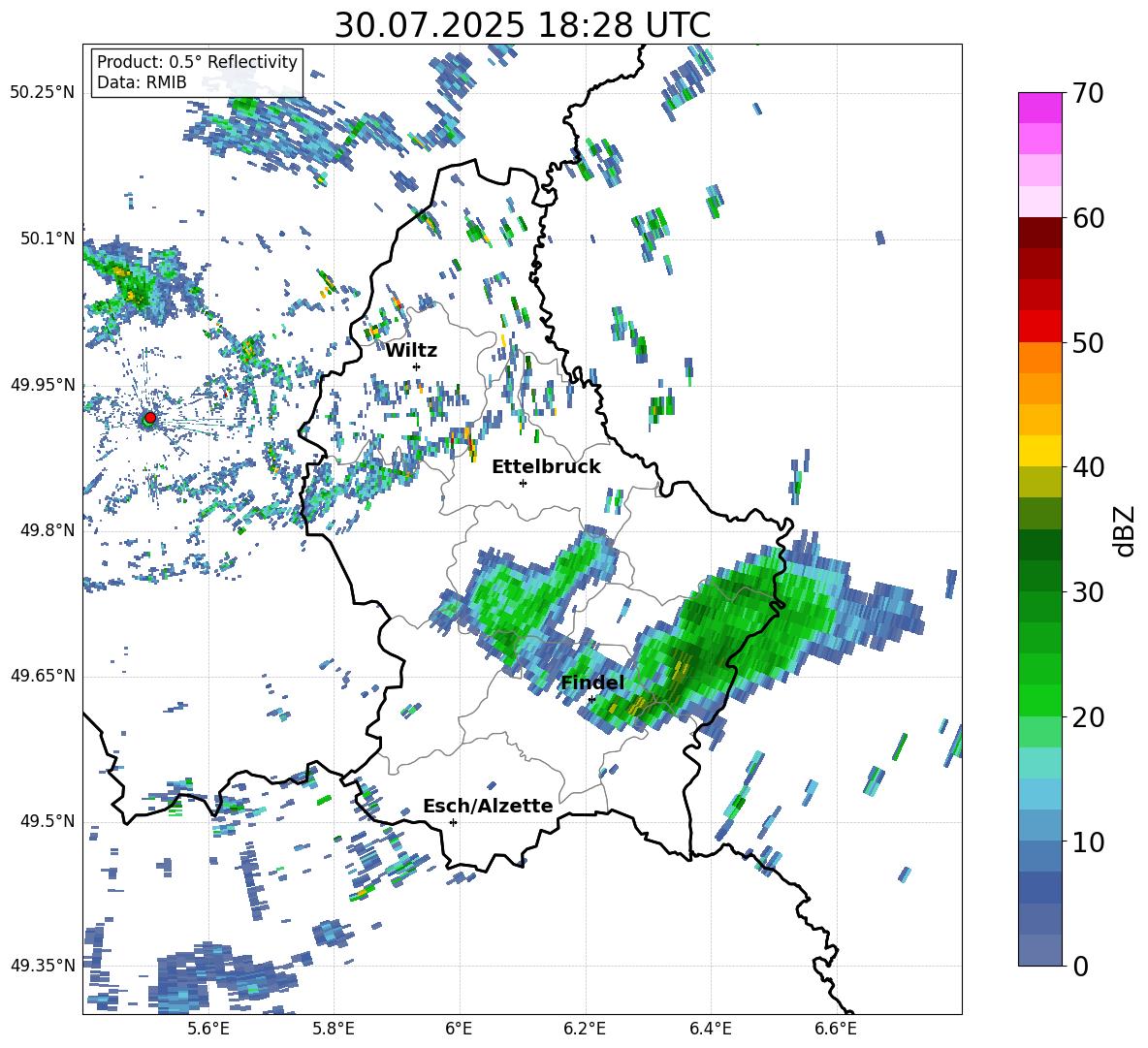Click the 49.5°N latitude label
This screenshot has width=1148, height=1048.
point(48,822)
